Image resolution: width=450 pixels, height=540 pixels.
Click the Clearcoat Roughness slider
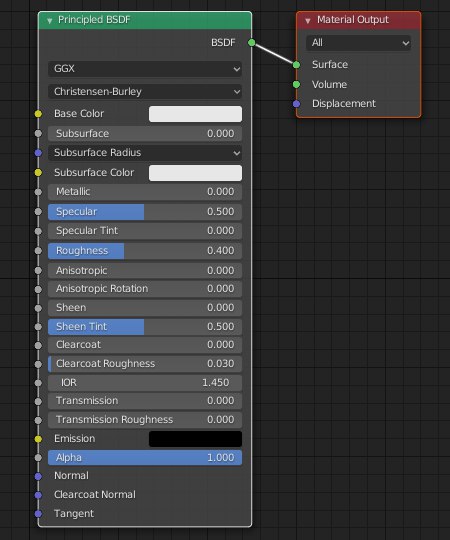pyautogui.click(x=145, y=364)
